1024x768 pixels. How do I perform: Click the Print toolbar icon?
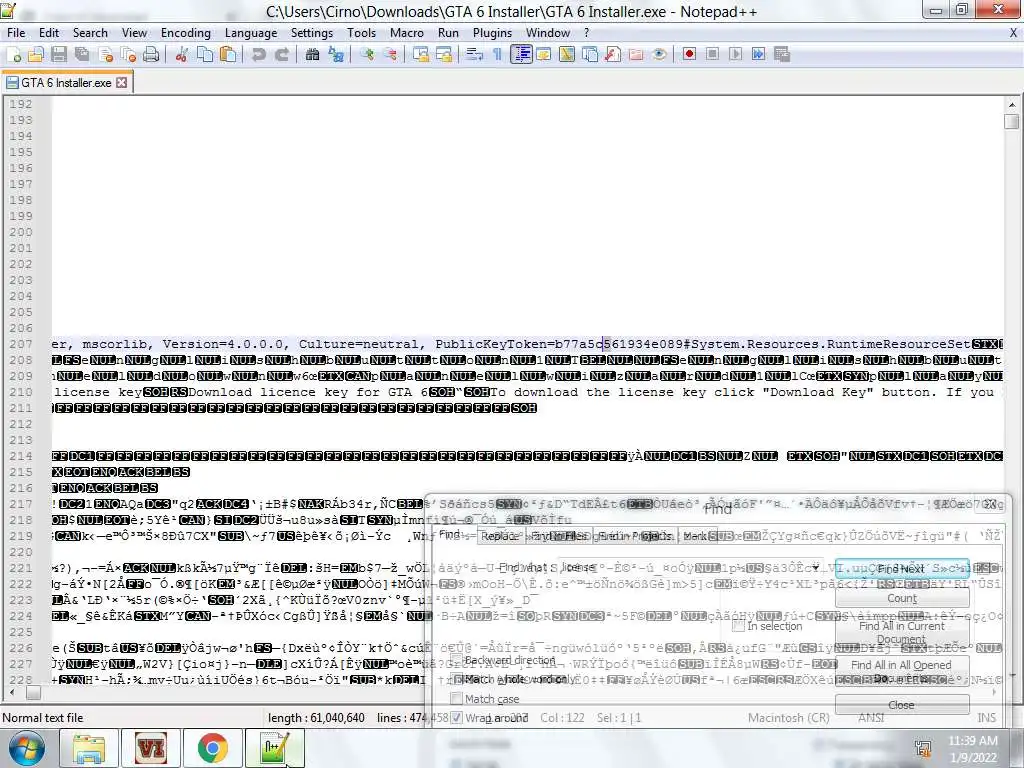[151, 55]
